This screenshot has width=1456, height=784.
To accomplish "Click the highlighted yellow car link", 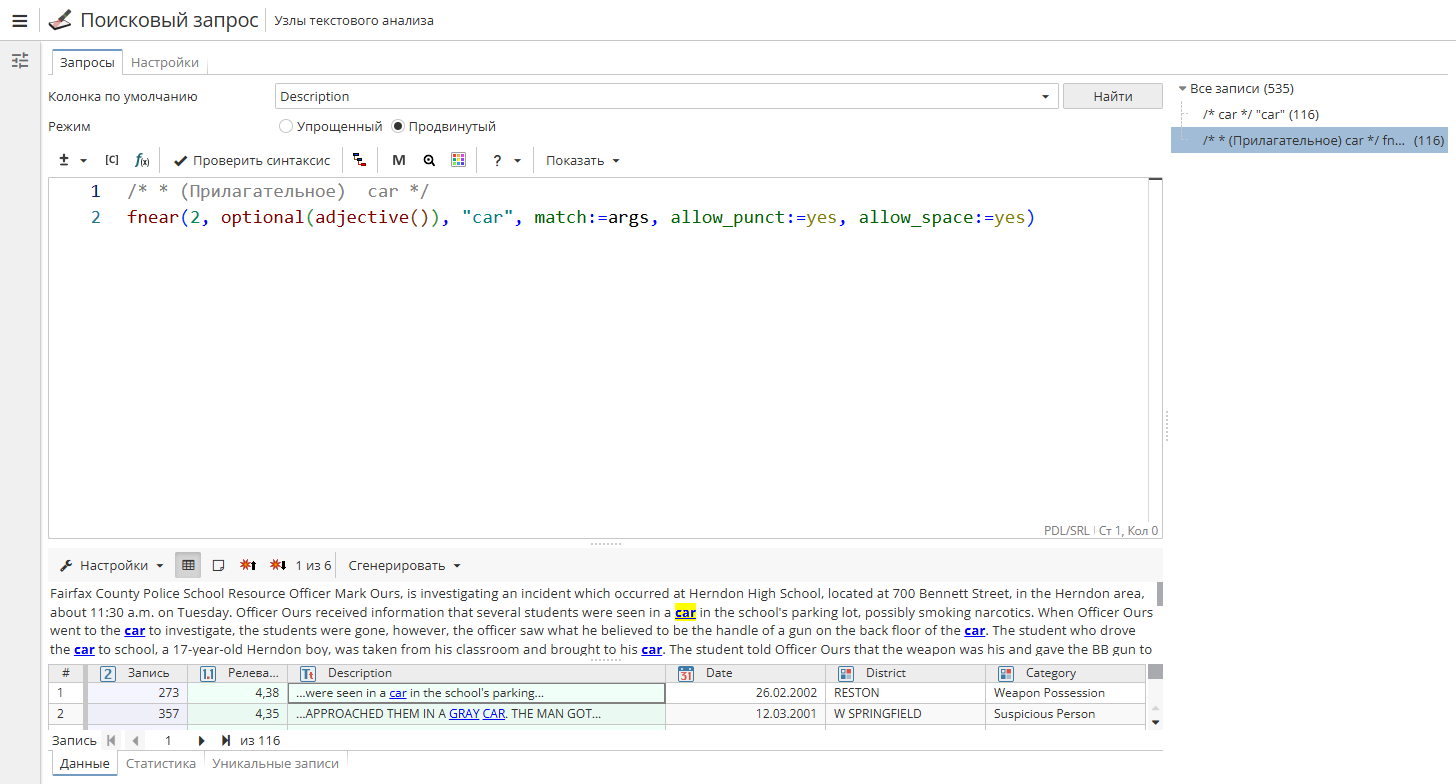I will (685, 612).
